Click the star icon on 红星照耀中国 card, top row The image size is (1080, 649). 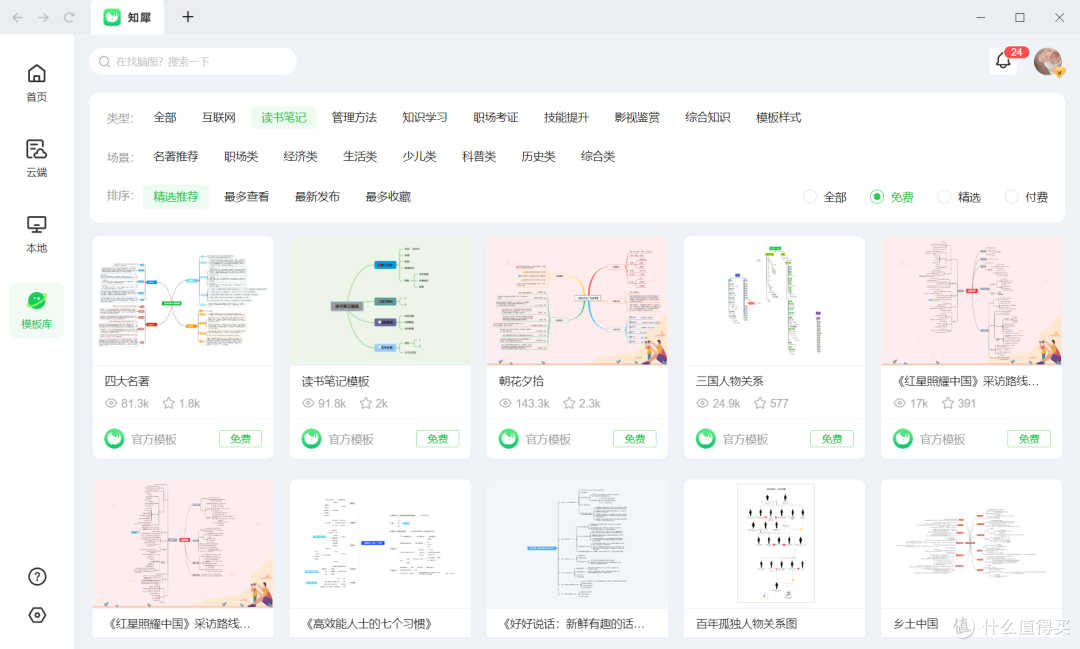948,403
